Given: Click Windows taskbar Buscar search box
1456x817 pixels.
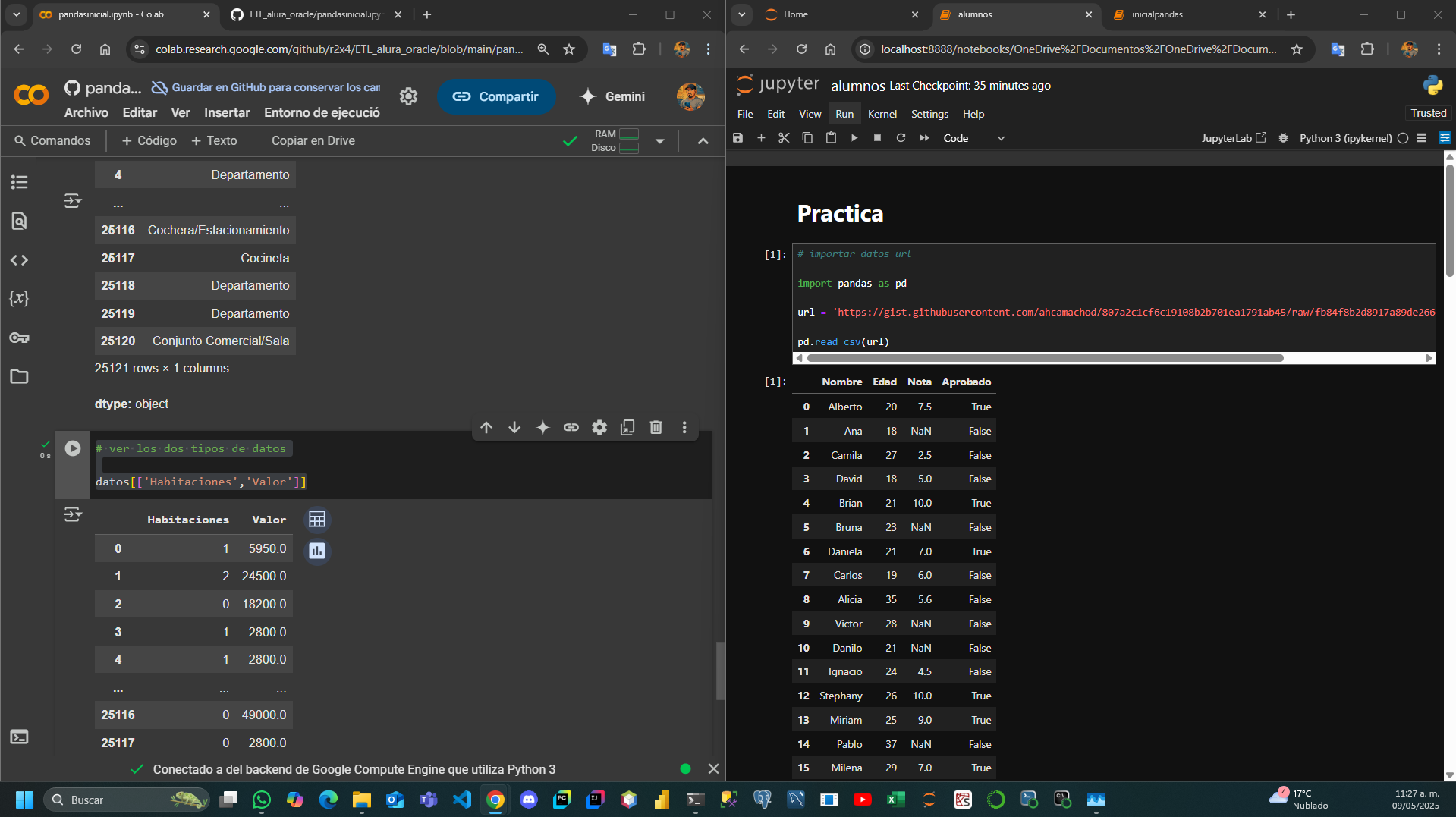Looking at the screenshot, I should (x=127, y=800).
